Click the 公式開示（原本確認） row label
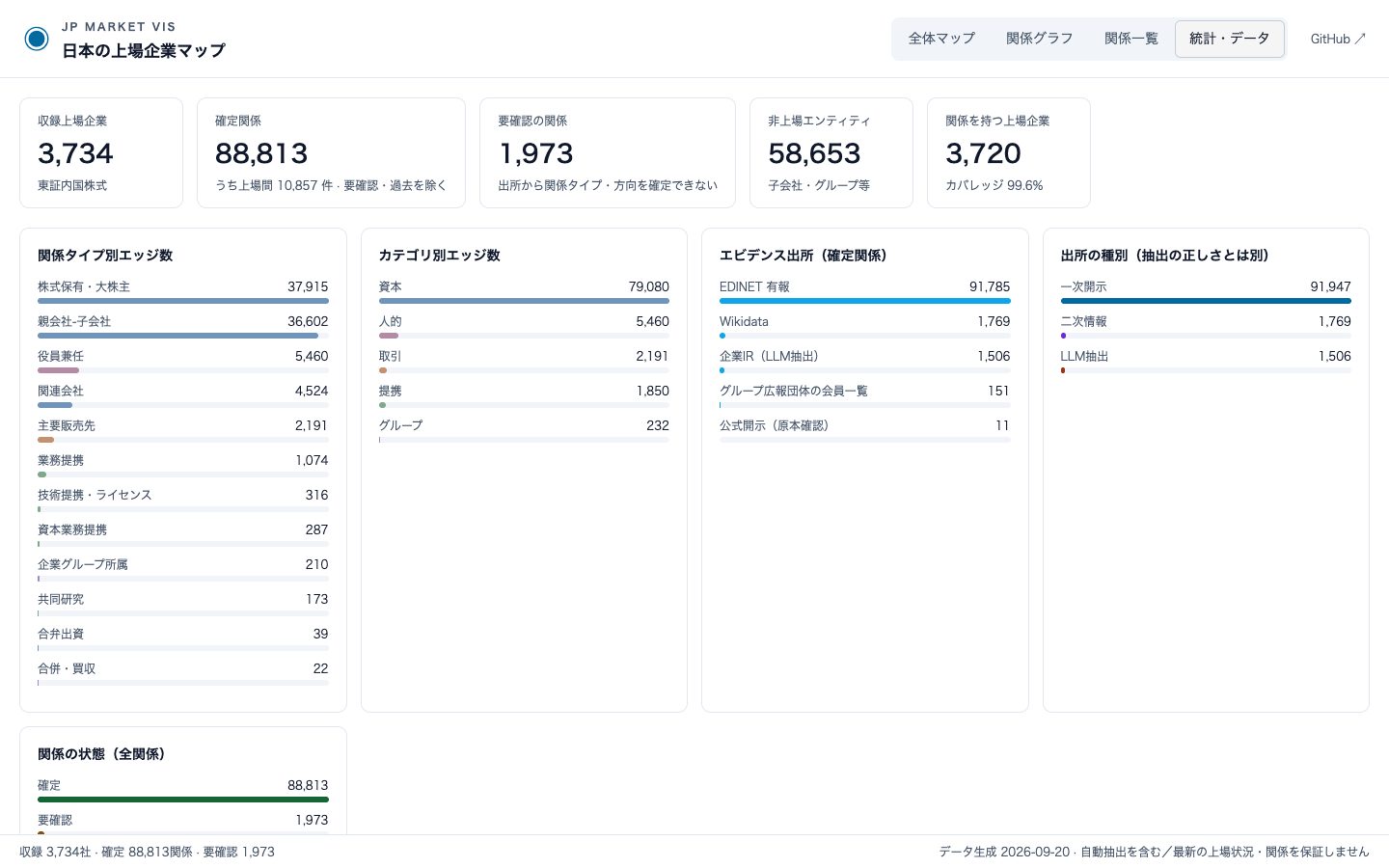 [x=775, y=425]
